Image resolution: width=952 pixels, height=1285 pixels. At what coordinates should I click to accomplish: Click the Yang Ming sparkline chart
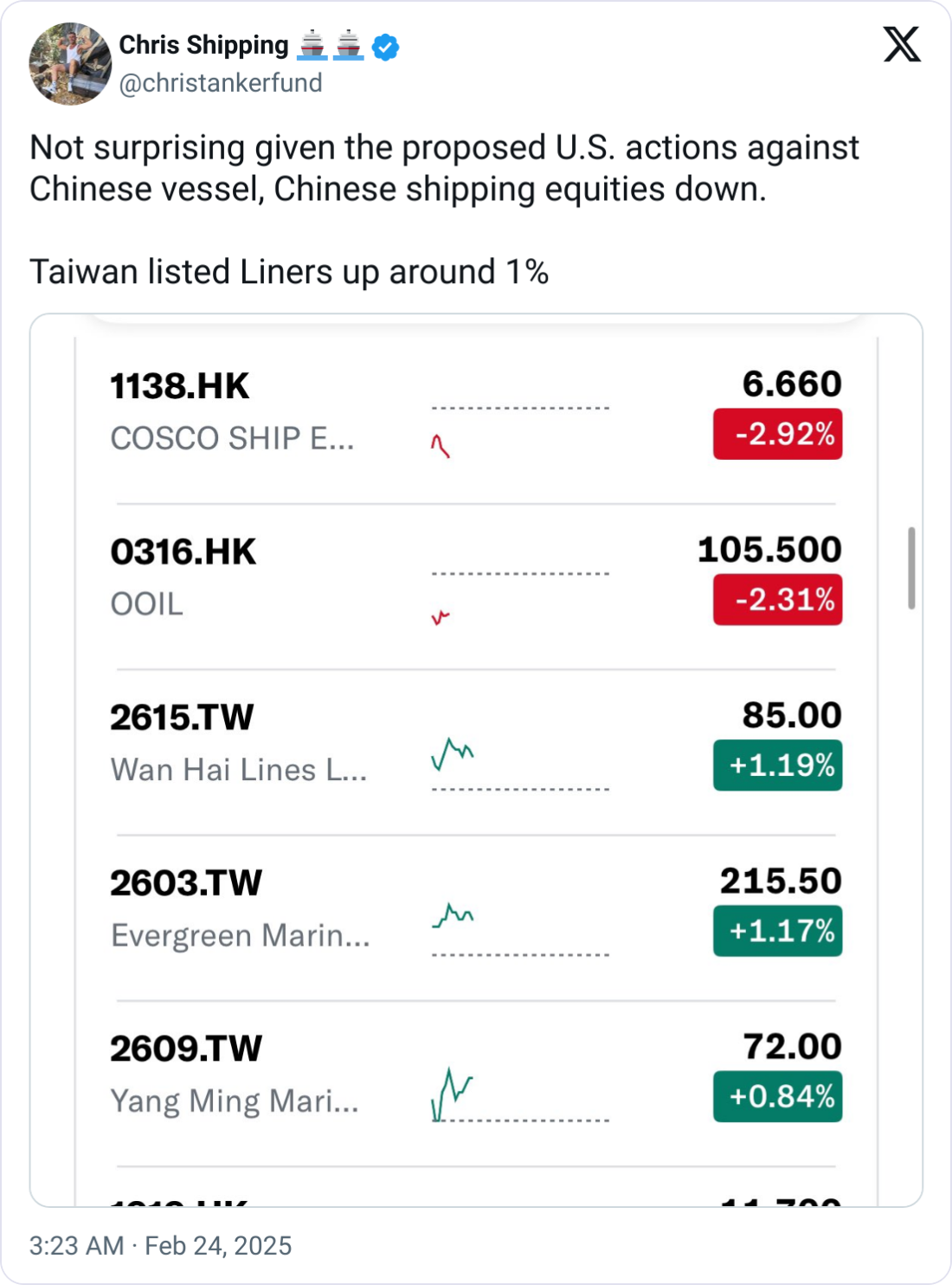click(x=452, y=1095)
